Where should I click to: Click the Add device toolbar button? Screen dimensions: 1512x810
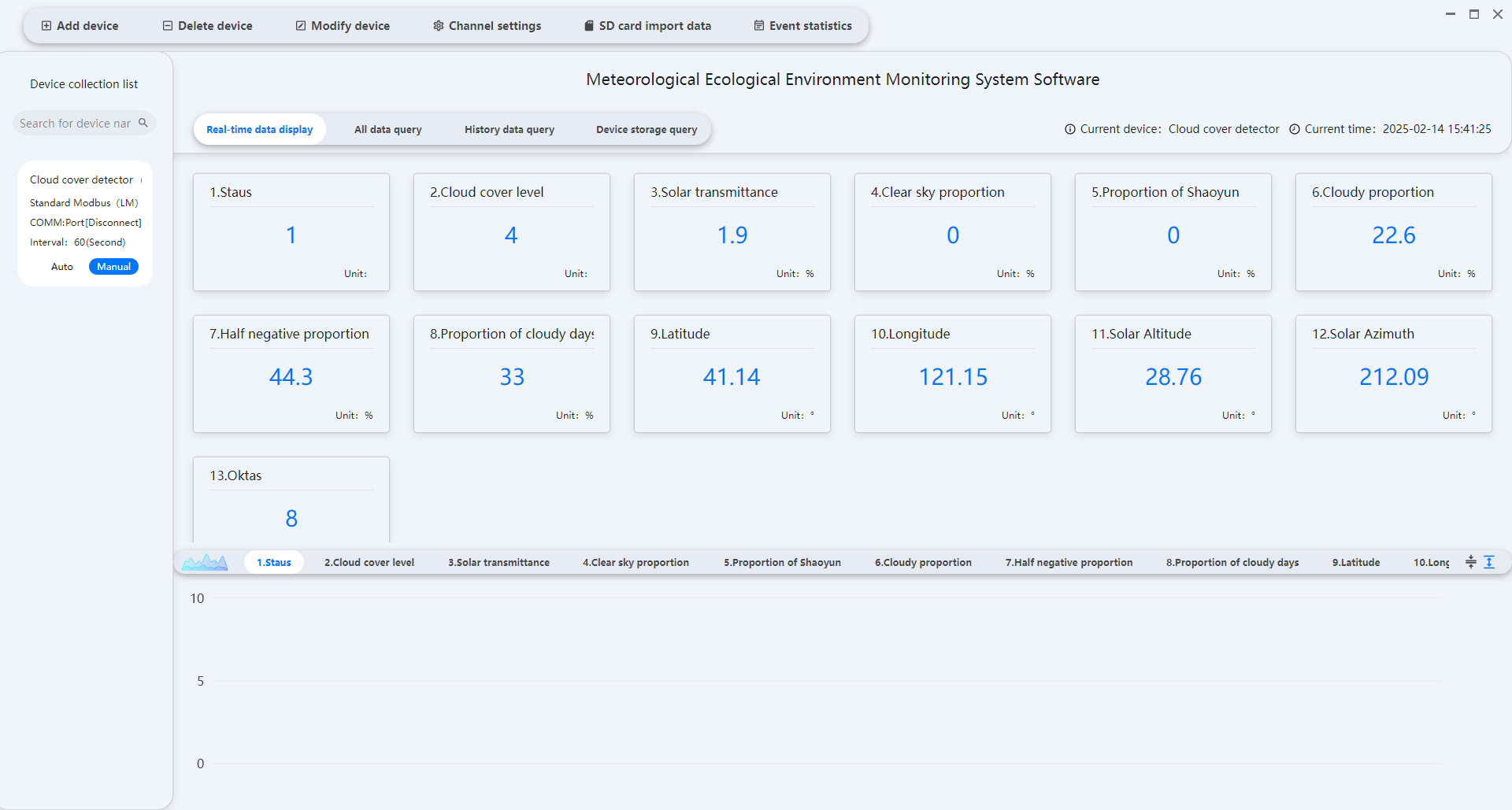(x=80, y=26)
